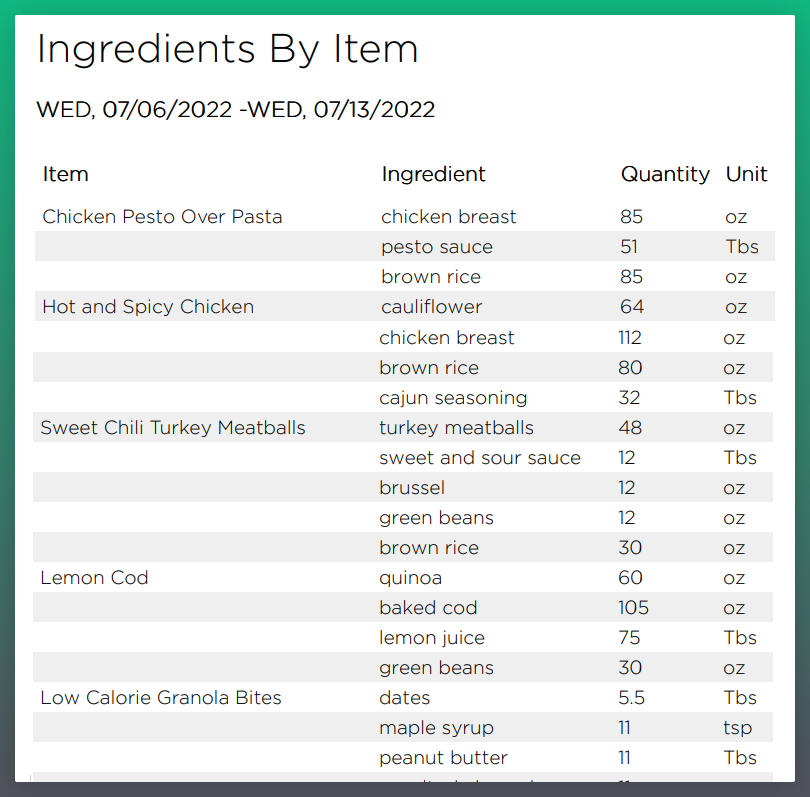The image size is (810, 797).
Task: Click the Ingredient column header
Action: (x=433, y=174)
